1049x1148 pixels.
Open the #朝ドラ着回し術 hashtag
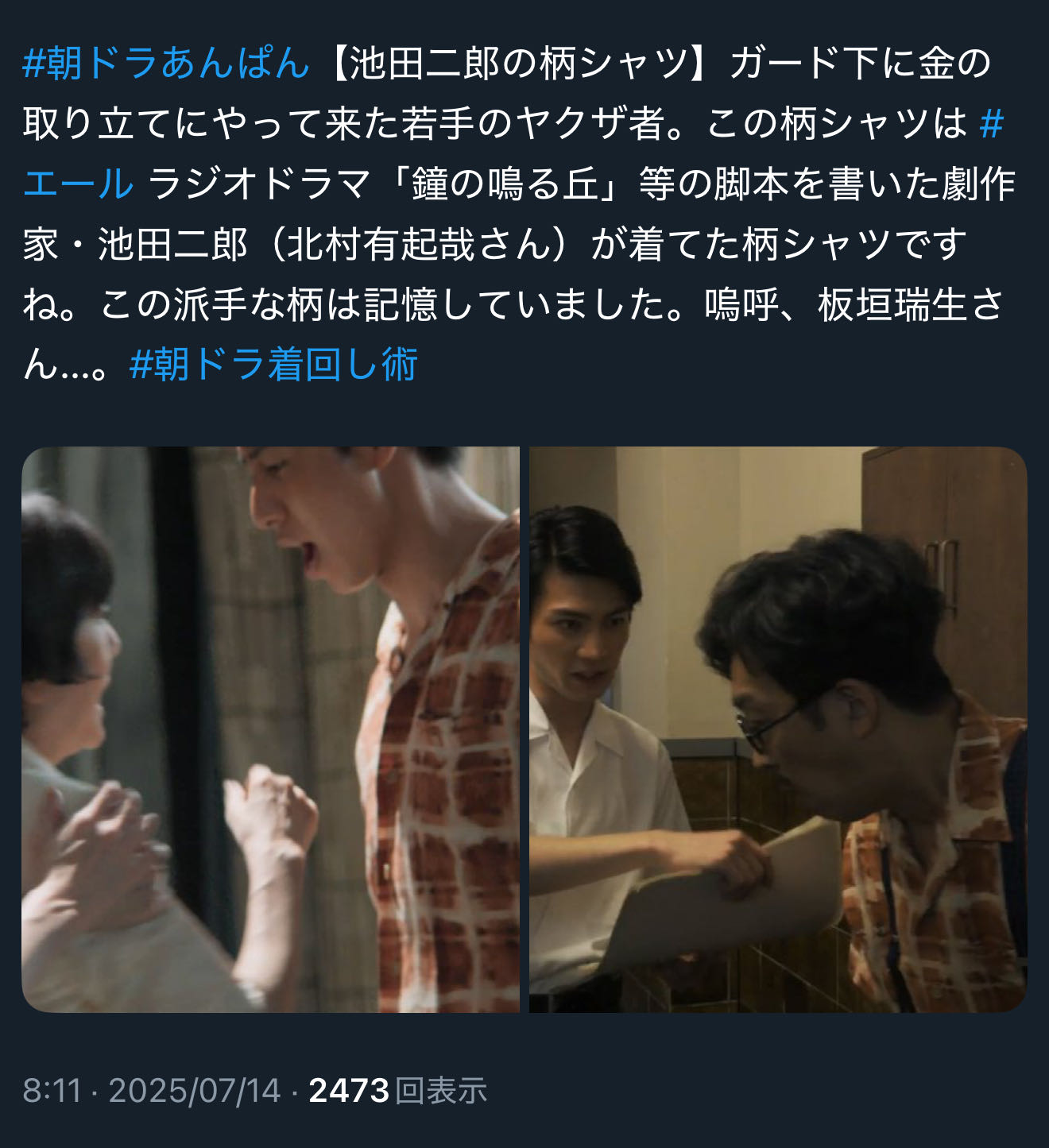click(273, 365)
